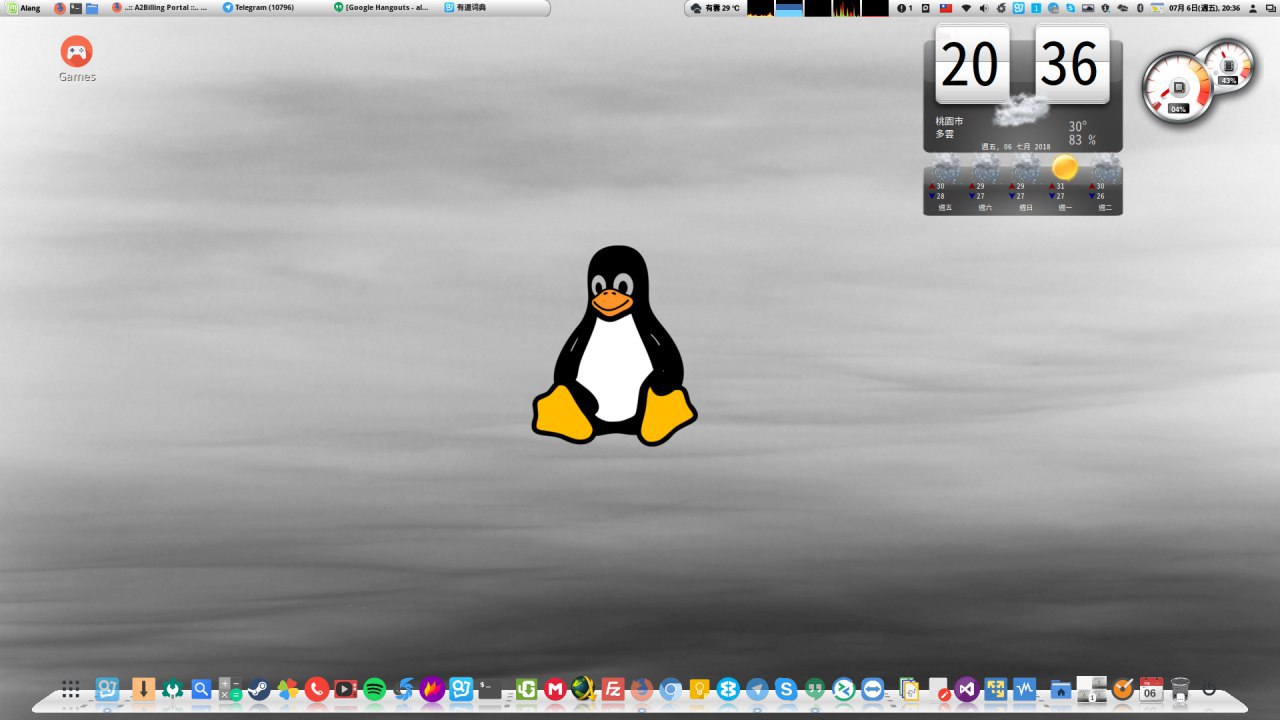Launch Telegram from the dock
The width and height of the screenshot is (1280, 720).
pyautogui.click(x=757, y=688)
